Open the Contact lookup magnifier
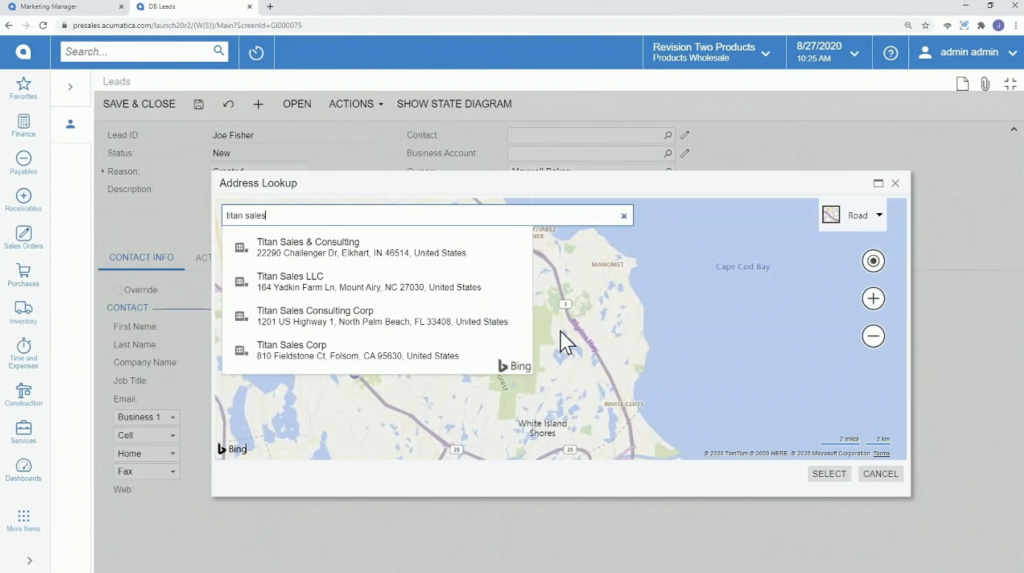Viewport: 1024px width, 573px height. (667, 135)
